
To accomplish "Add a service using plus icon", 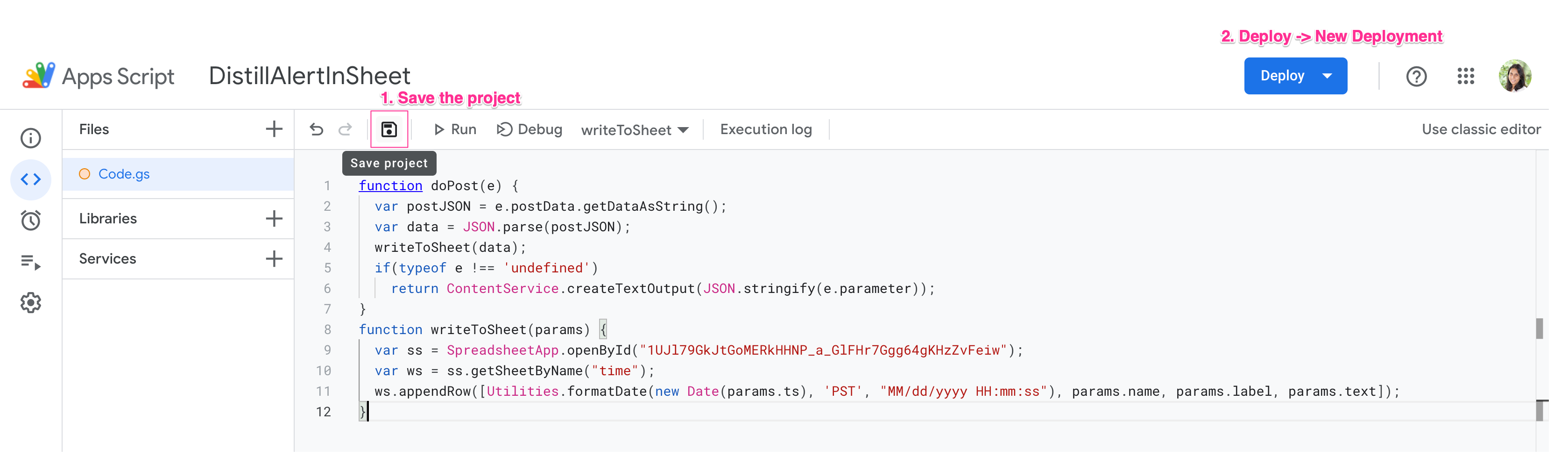I will click(x=274, y=258).
